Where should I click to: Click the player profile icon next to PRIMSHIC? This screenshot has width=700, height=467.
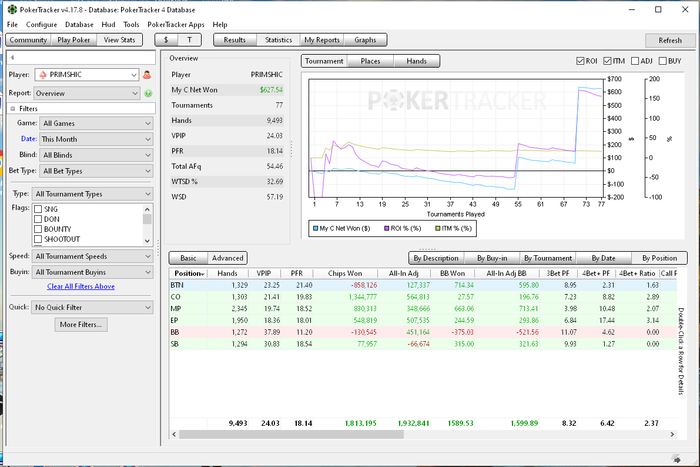click(147, 75)
